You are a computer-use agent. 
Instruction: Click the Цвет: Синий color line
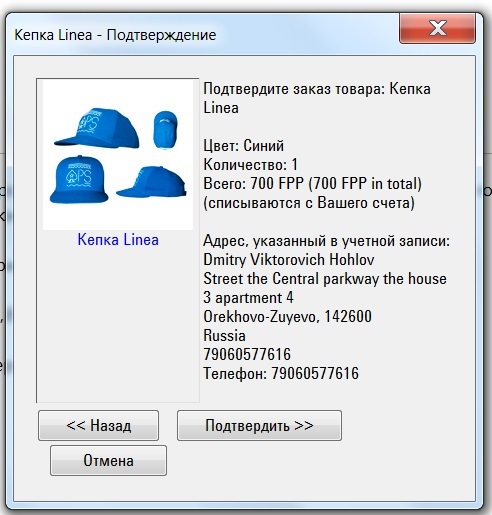[244, 146]
